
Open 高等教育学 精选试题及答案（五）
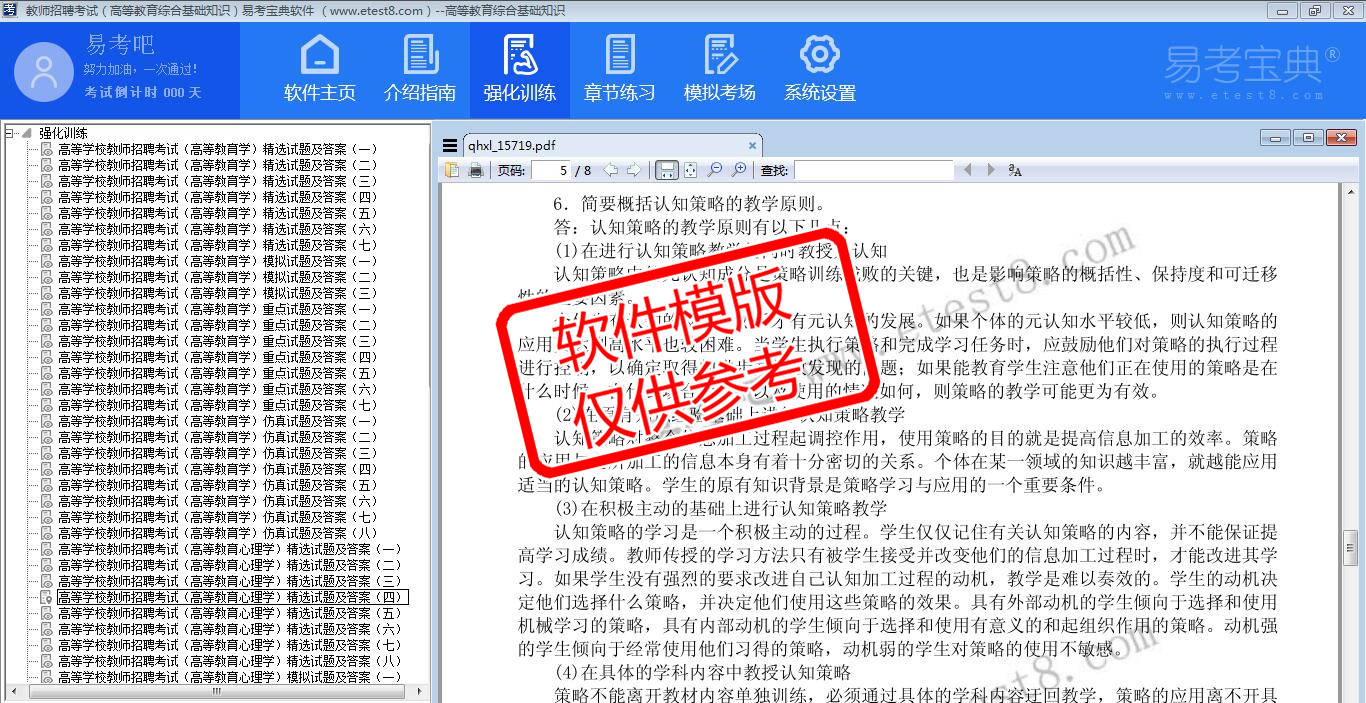[x=218, y=213]
